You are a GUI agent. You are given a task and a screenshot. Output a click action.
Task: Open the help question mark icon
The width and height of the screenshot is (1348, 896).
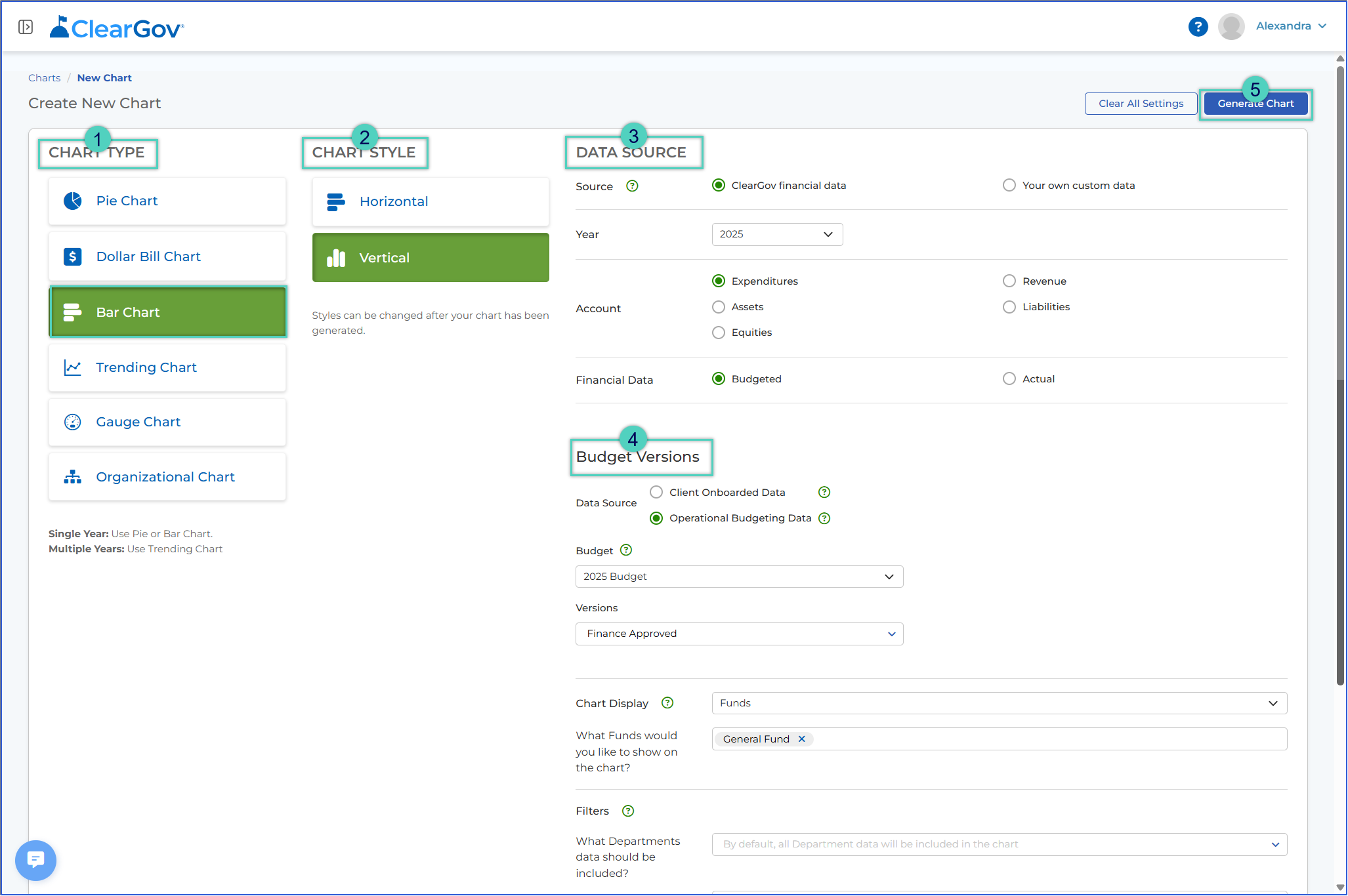(x=1198, y=27)
